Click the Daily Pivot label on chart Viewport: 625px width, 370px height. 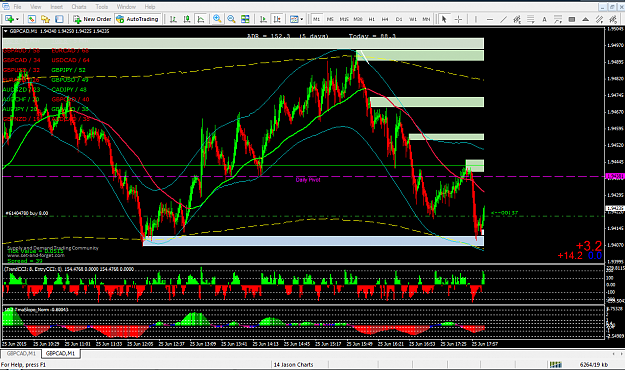click(308, 180)
